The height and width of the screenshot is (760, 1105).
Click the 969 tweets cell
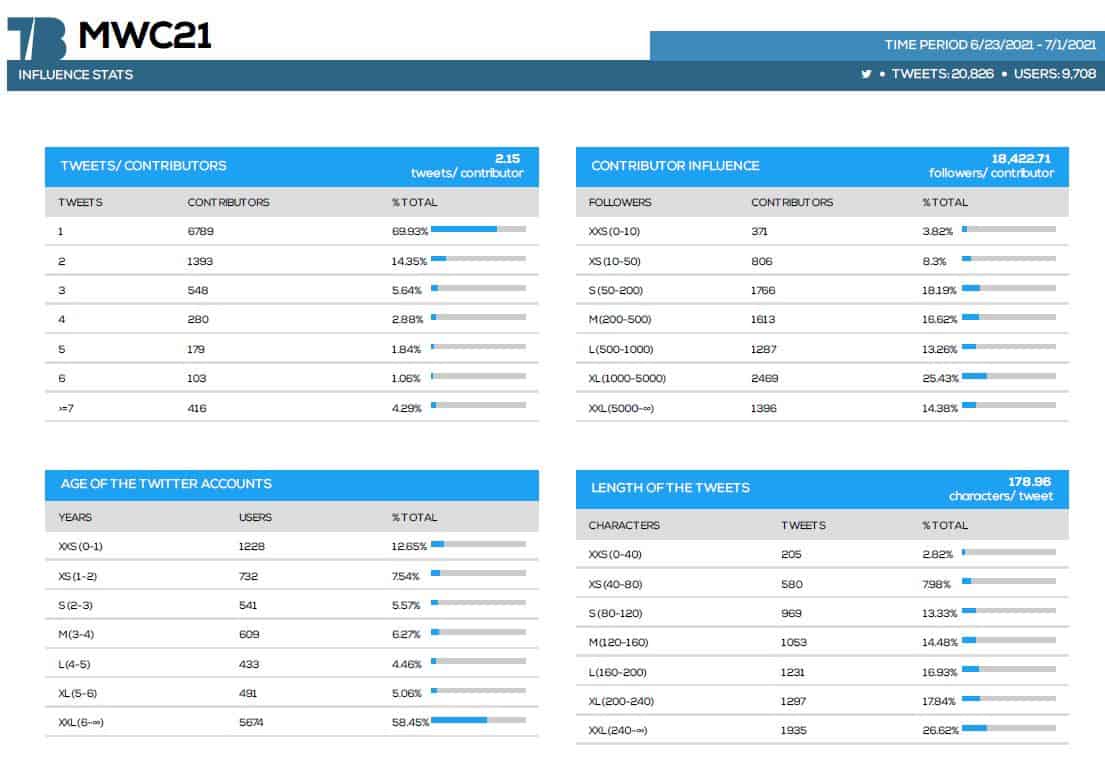pyautogui.click(x=791, y=613)
